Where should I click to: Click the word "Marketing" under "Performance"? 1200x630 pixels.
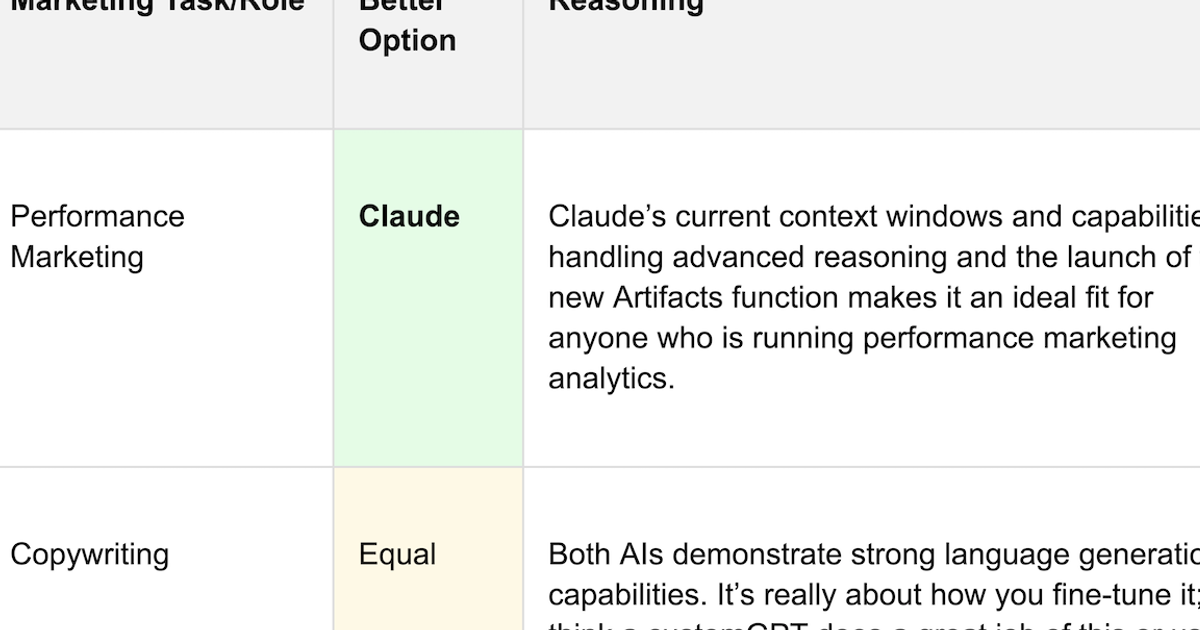click(x=77, y=257)
